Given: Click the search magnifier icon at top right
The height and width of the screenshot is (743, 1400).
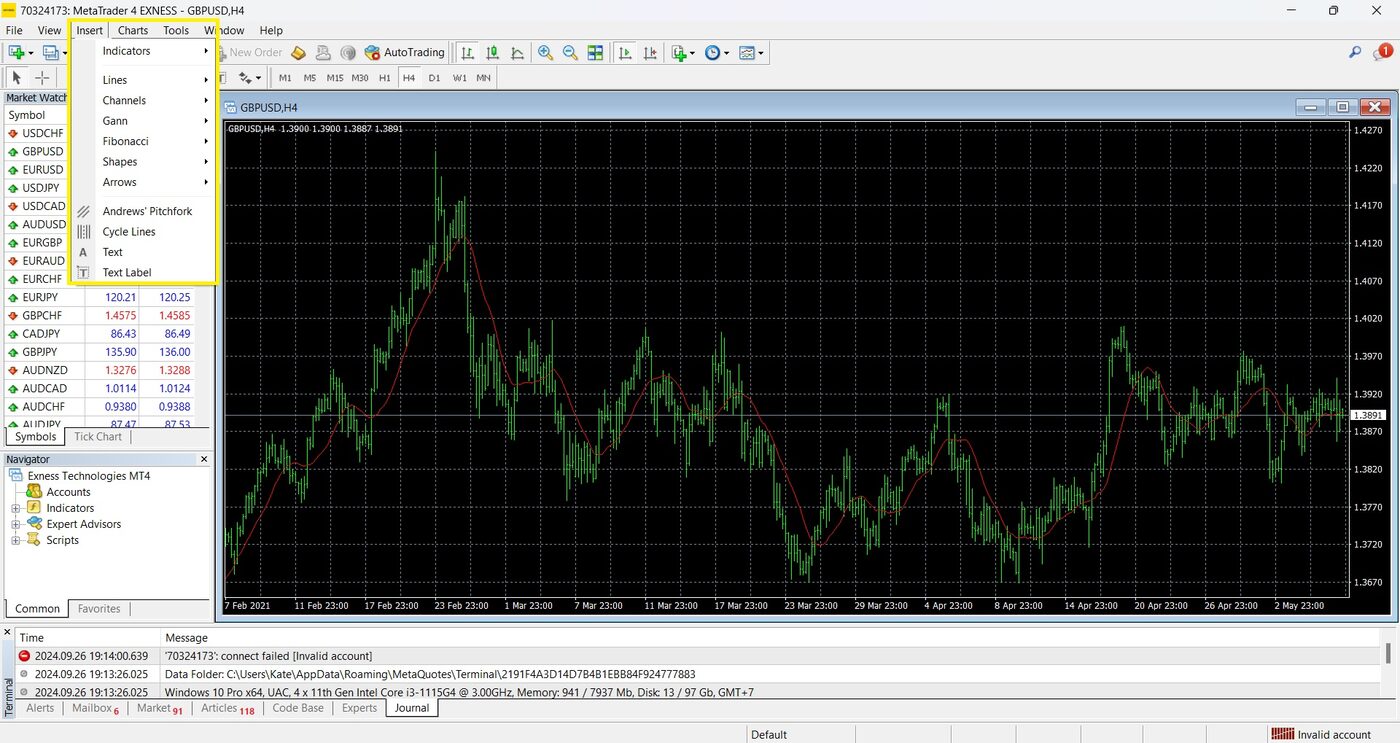Looking at the screenshot, I should [x=1356, y=52].
